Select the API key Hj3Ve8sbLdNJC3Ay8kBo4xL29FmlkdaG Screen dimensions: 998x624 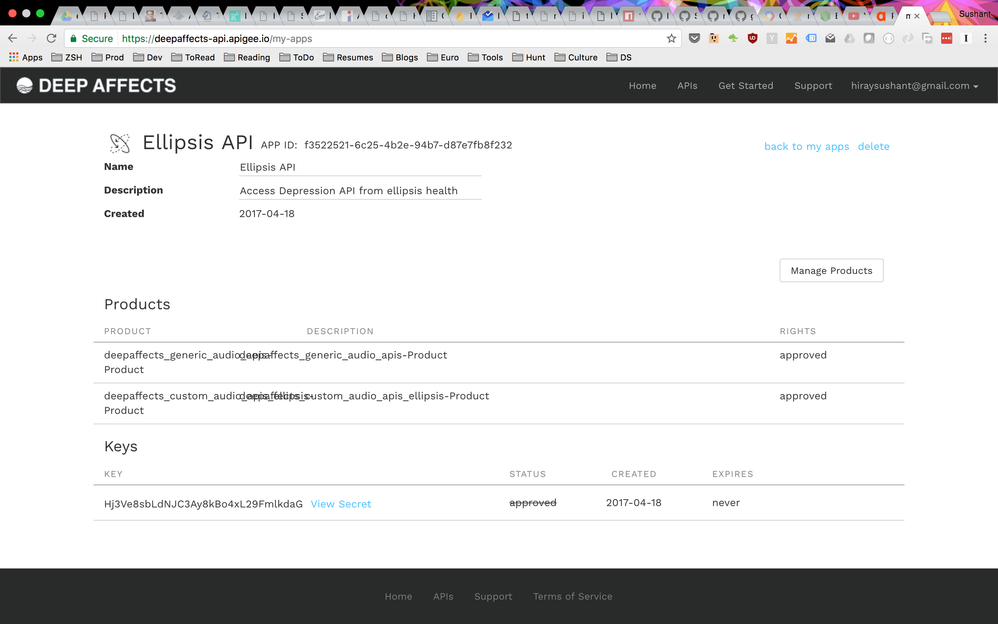coord(204,504)
